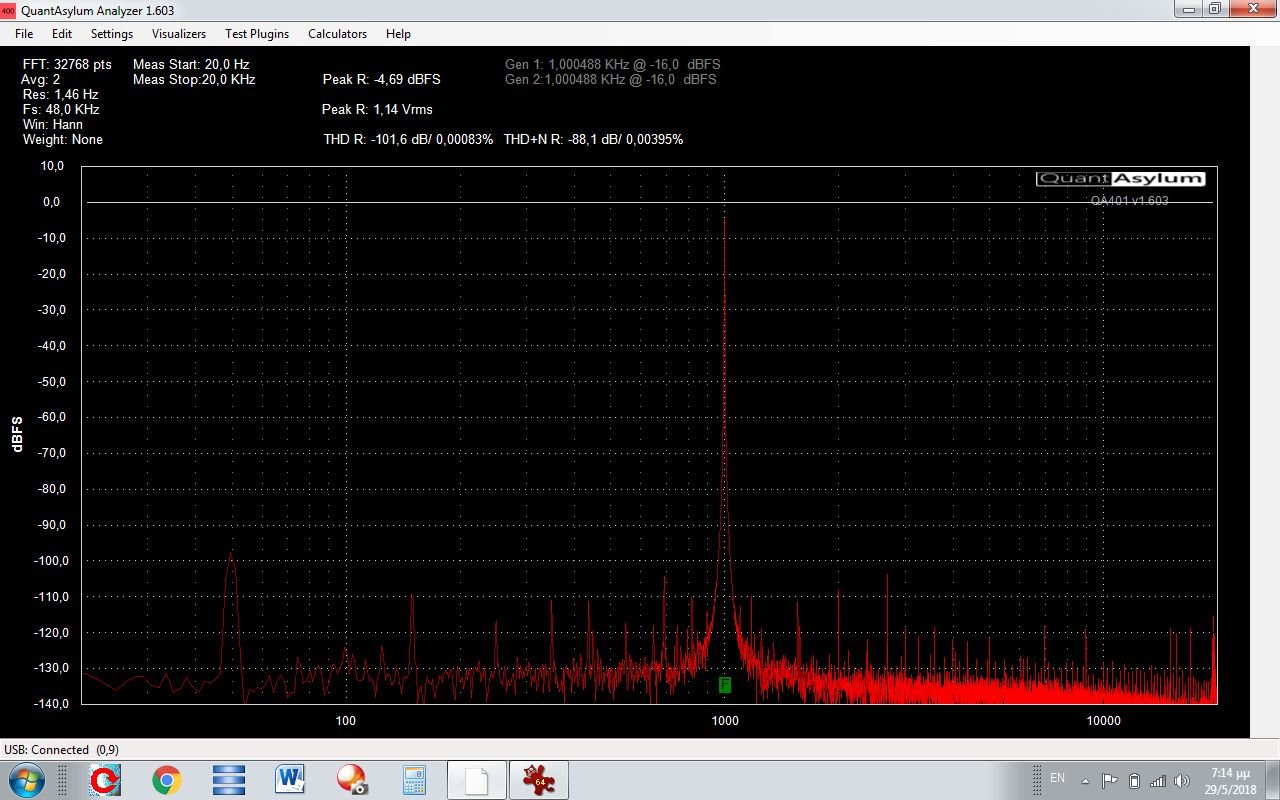This screenshot has height=800, width=1280.
Task: Open the Visualizers menu
Action: pos(179,34)
